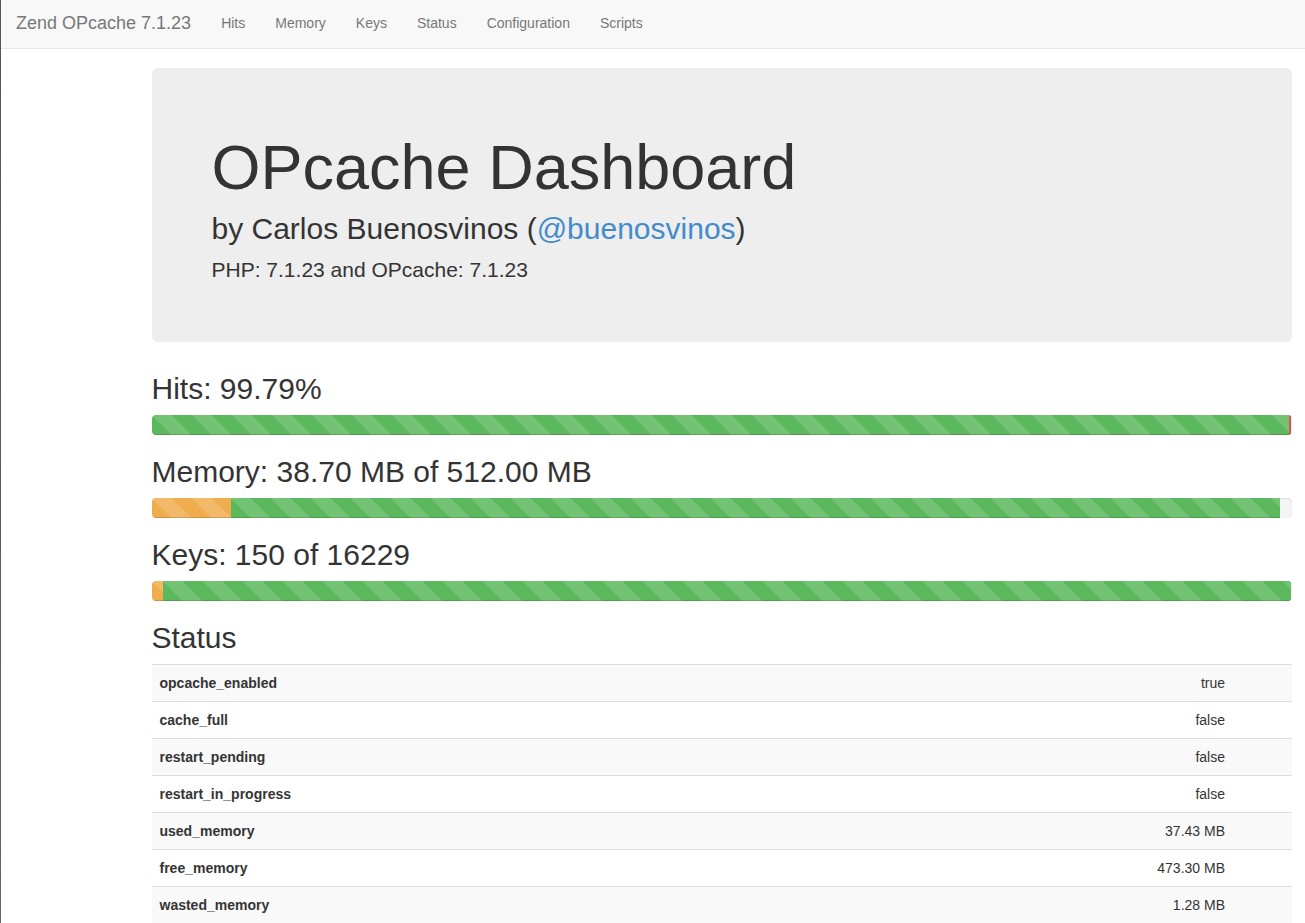Click the orange used segment of Memory bar
Image resolution: width=1305 pixels, height=923 pixels.
[x=191, y=508]
